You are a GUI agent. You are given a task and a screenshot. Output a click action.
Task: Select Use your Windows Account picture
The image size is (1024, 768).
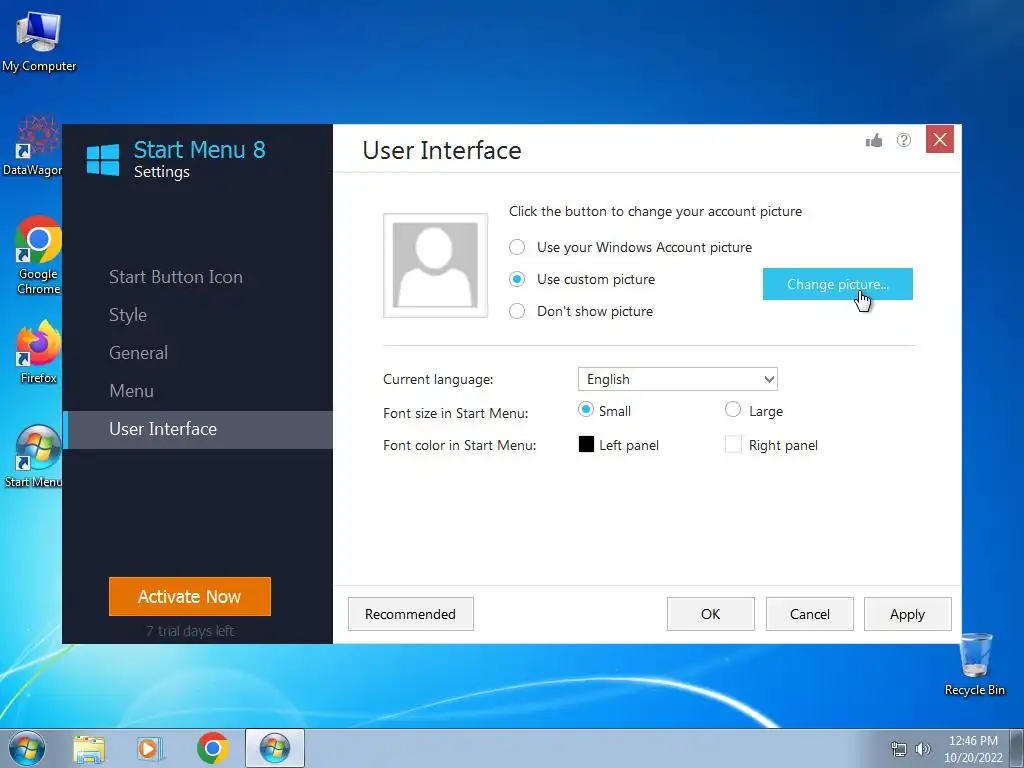pyautogui.click(x=631, y=248)
